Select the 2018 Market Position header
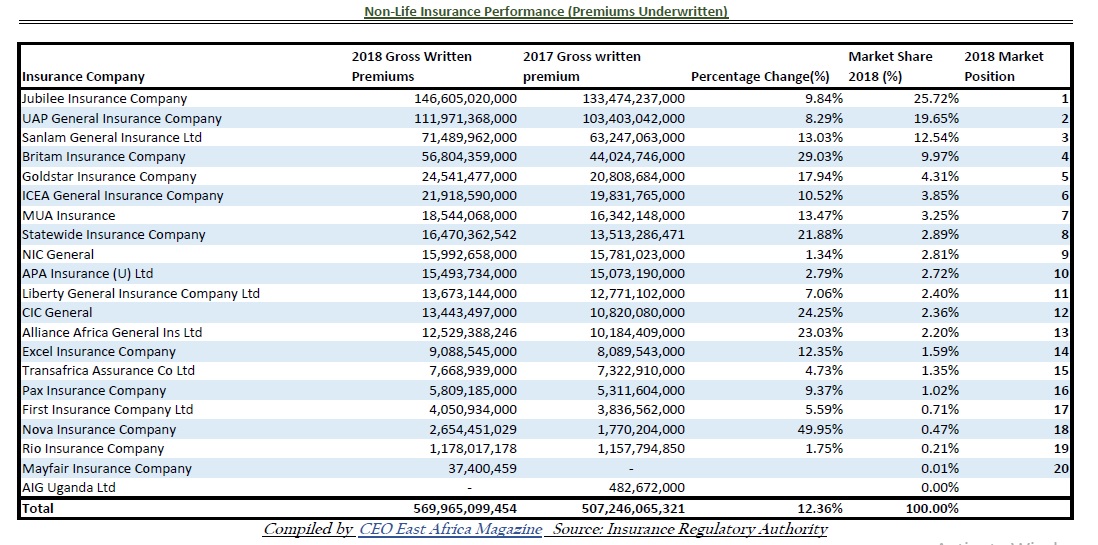 point(1003,67)
